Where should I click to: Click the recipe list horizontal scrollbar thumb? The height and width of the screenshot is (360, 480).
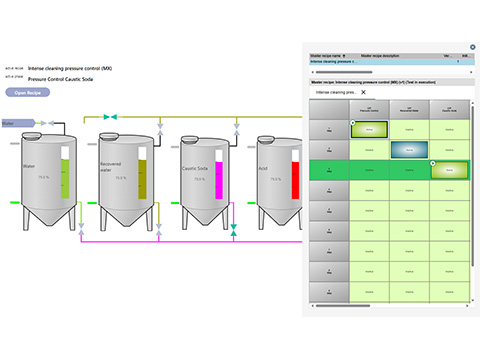344,72
